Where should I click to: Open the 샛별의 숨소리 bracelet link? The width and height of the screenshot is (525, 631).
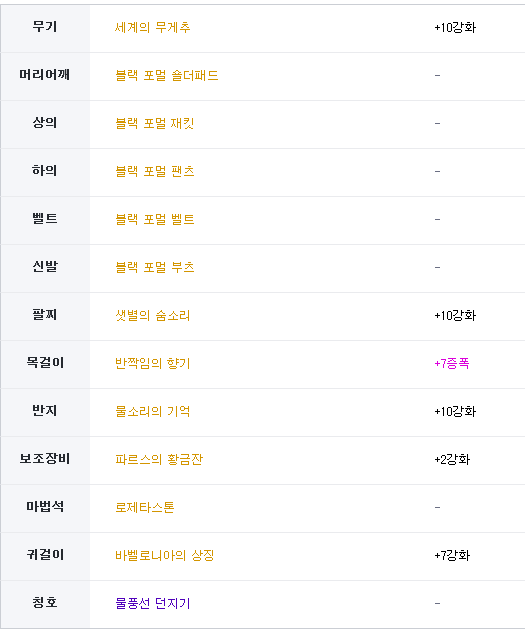(x=152, y=316)
